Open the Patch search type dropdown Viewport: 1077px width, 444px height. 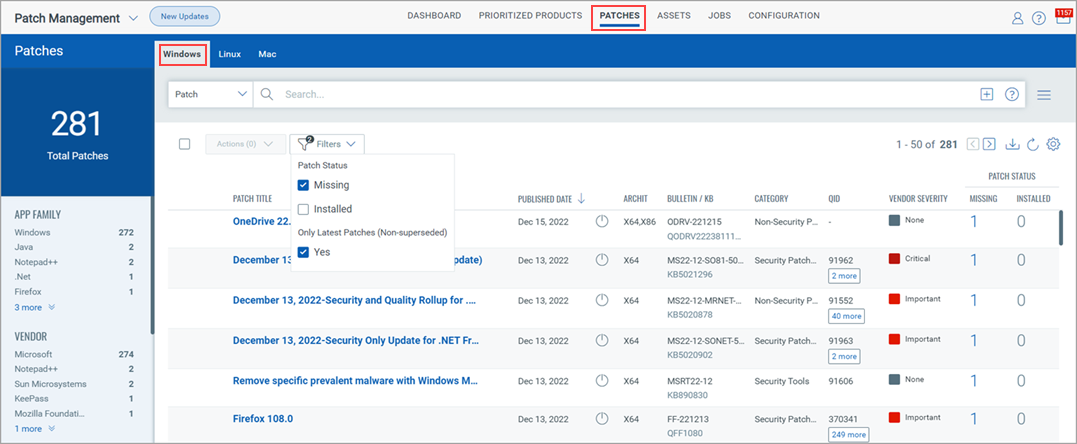[210, 94]
